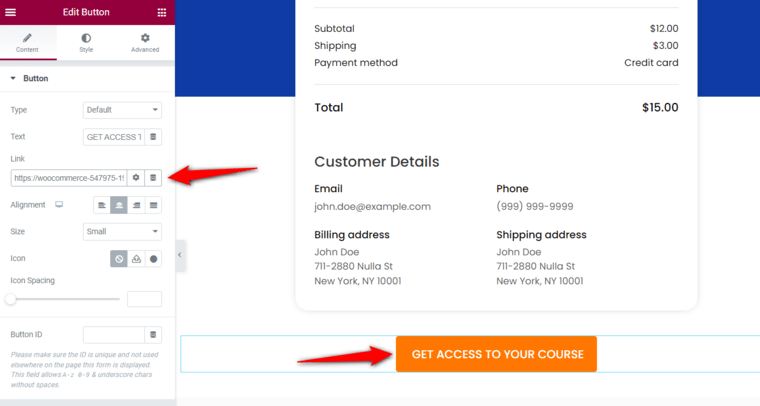Open dynamic tags for Link field
The height and width of the screenshot is (406, 760).
point(153,178)
